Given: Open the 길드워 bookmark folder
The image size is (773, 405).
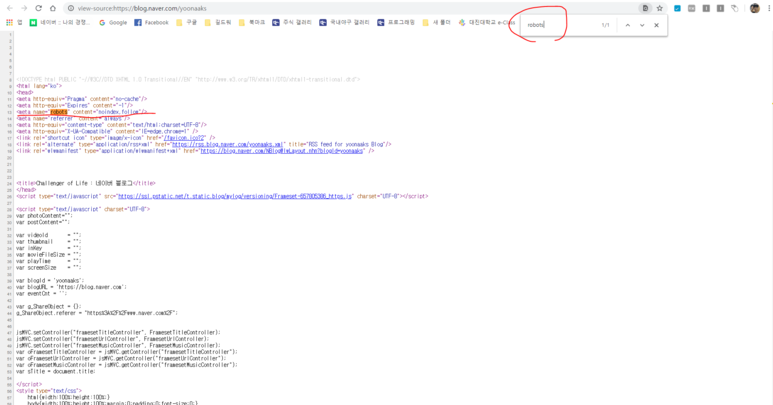Looking at the screenshot, I should pyautogui.click(x=217, y=22).
